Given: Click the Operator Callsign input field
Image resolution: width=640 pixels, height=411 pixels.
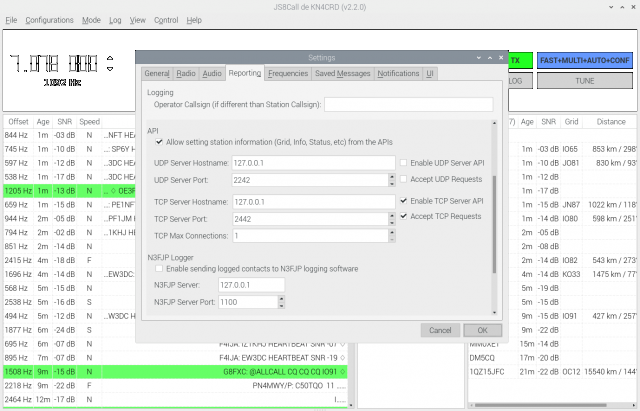Looking at the screenshot, I should click(x=409, y=104).
